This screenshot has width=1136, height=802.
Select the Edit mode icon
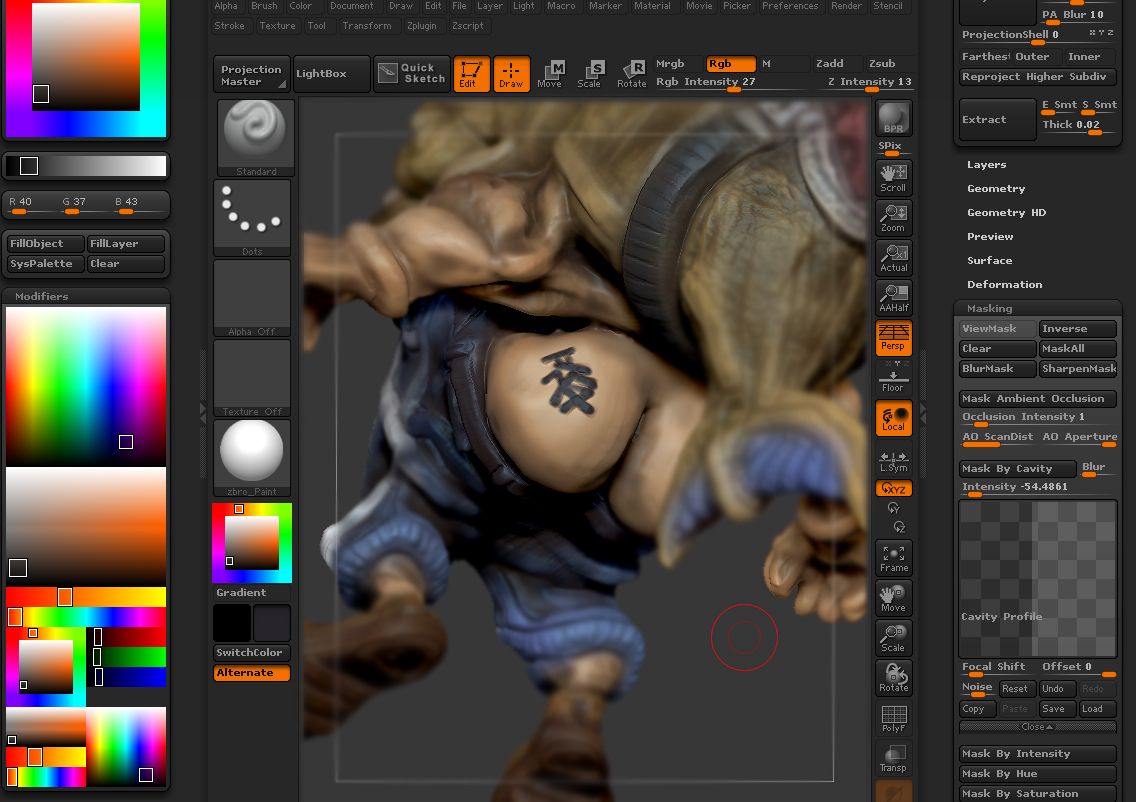(x=471, y=74)
